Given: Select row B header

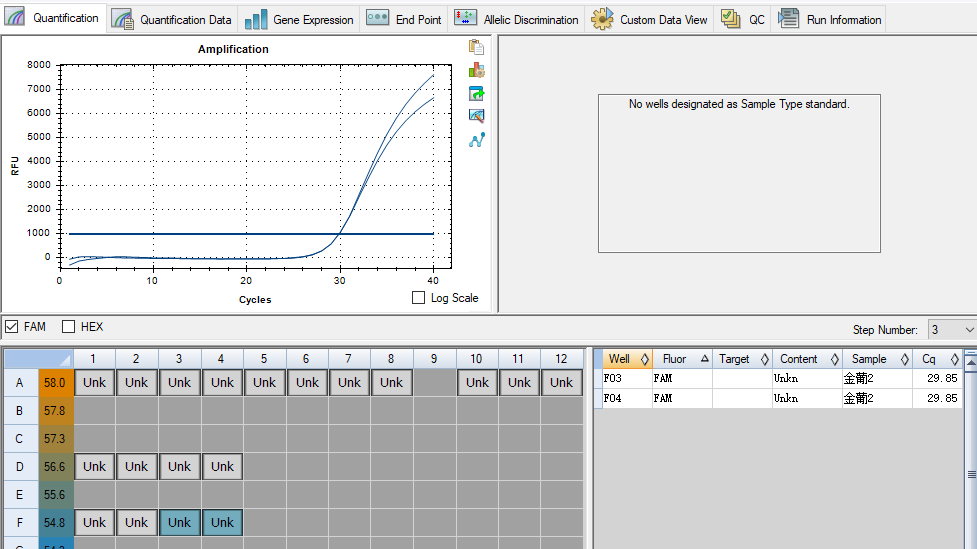Looking at the screenshot, I should tap(21, 411).
